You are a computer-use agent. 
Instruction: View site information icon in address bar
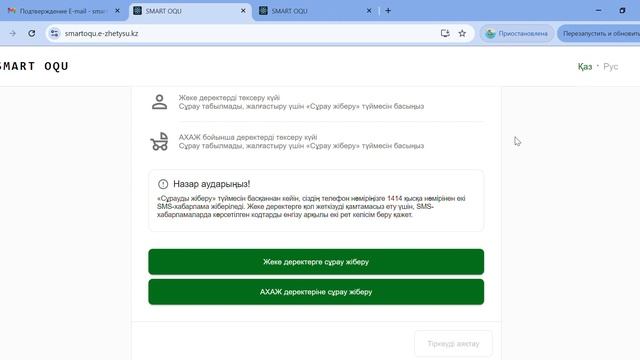pyautogui.click(x=54, y=33)
